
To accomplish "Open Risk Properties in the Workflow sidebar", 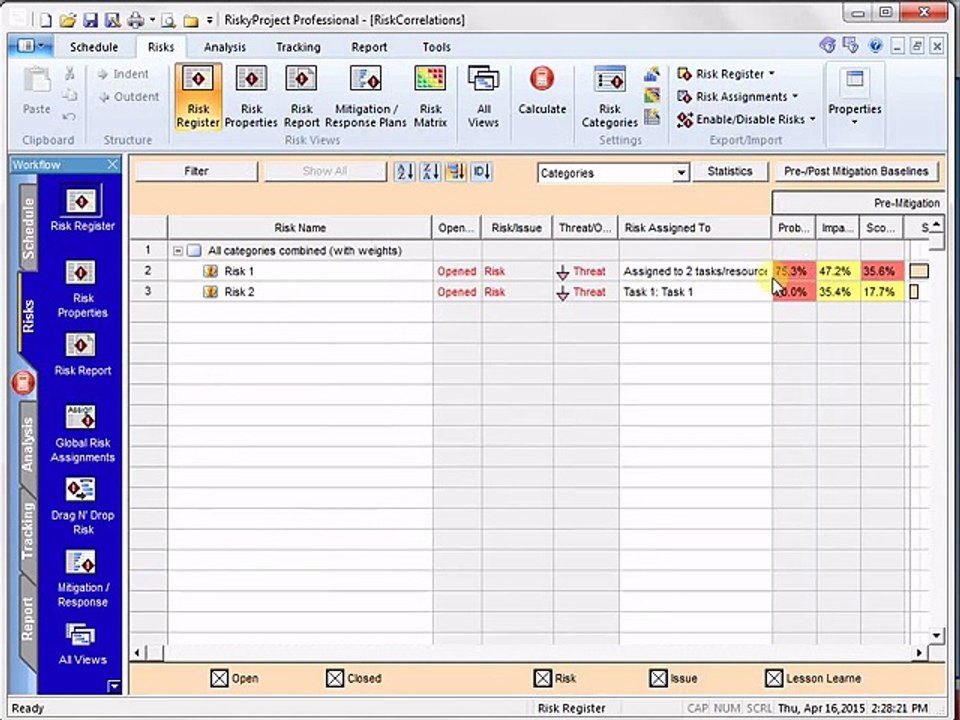I will [x=83, y=289].
